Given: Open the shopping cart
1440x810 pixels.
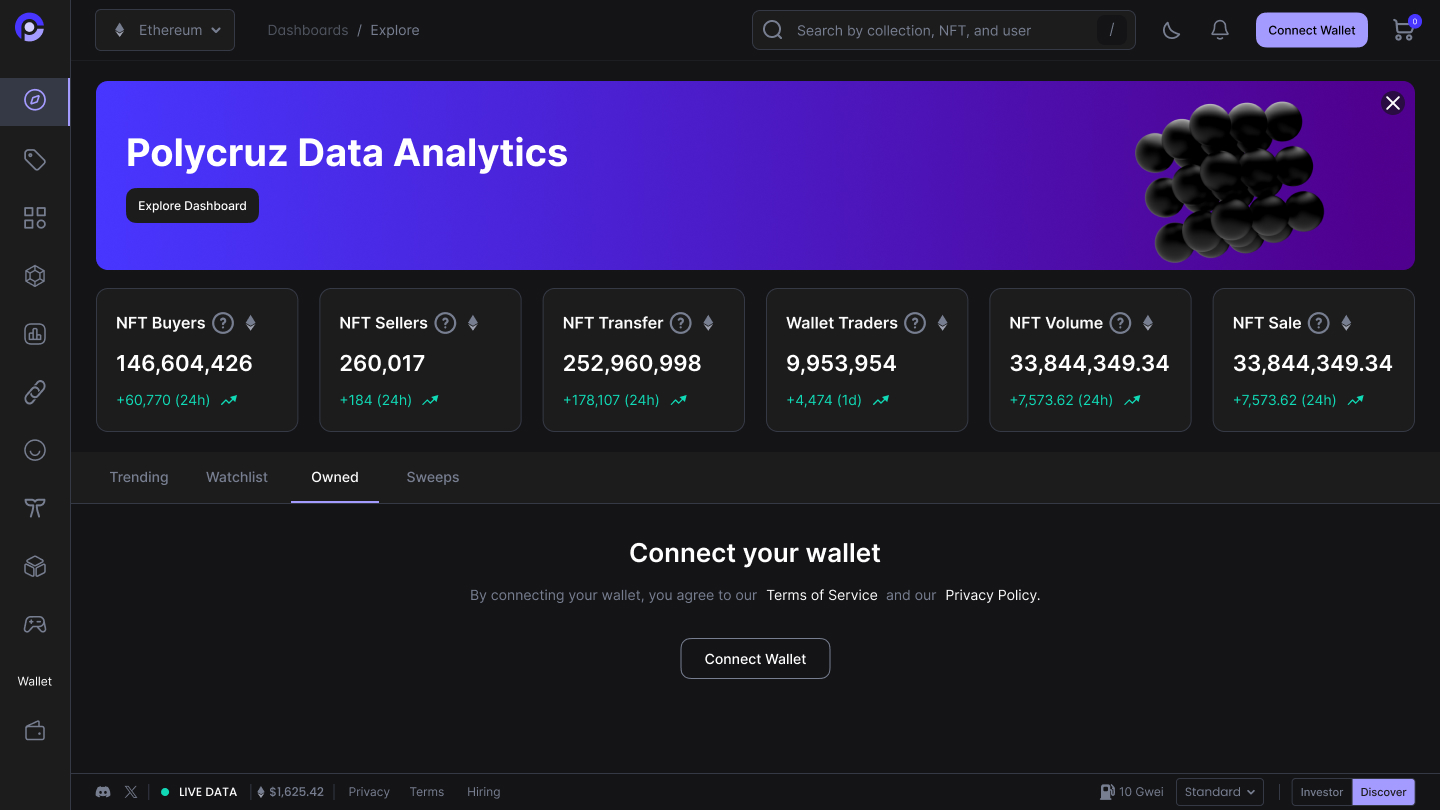Looking at the screenshot, I should [x=1404, y=30].
